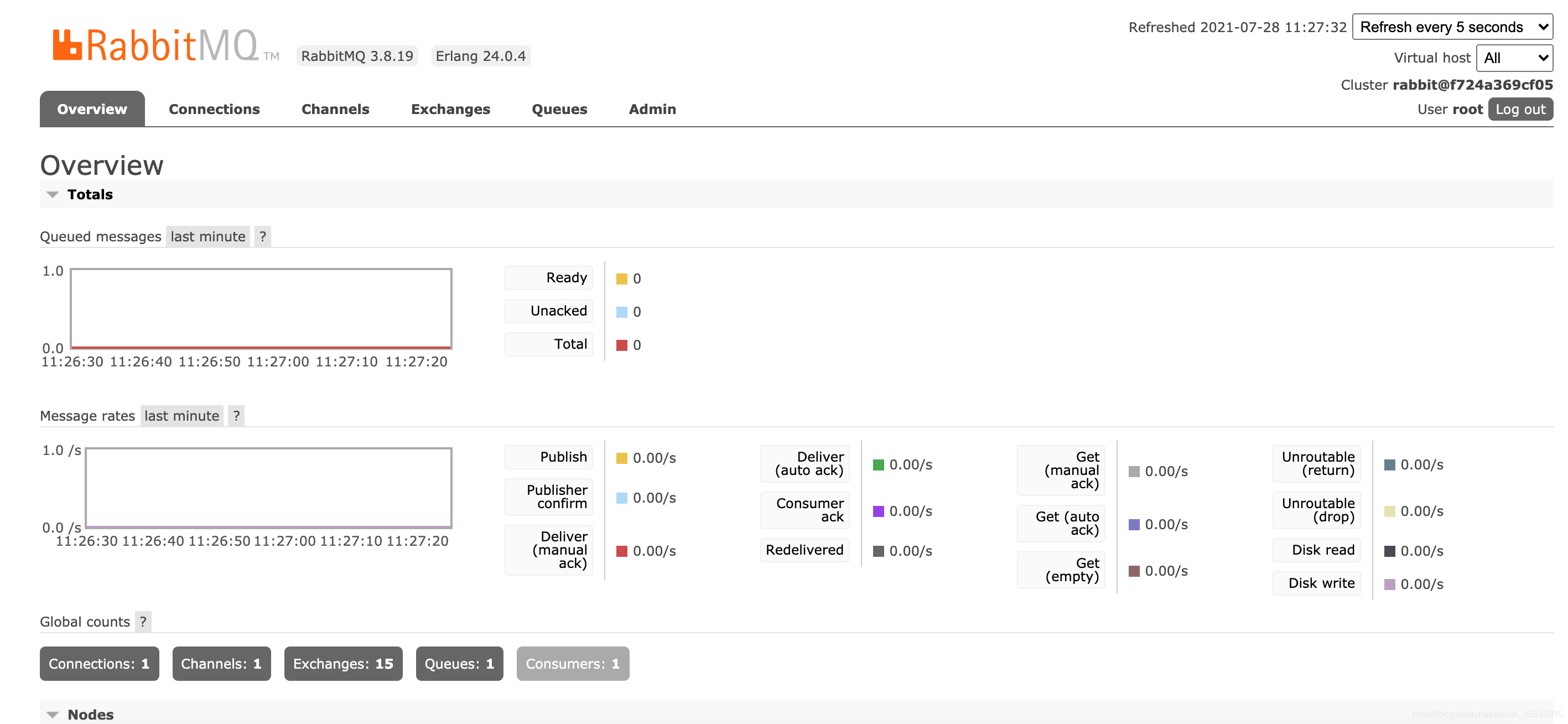Toggle the Publish rate legend label
The image size is (1568, 724).
(549, 457)
